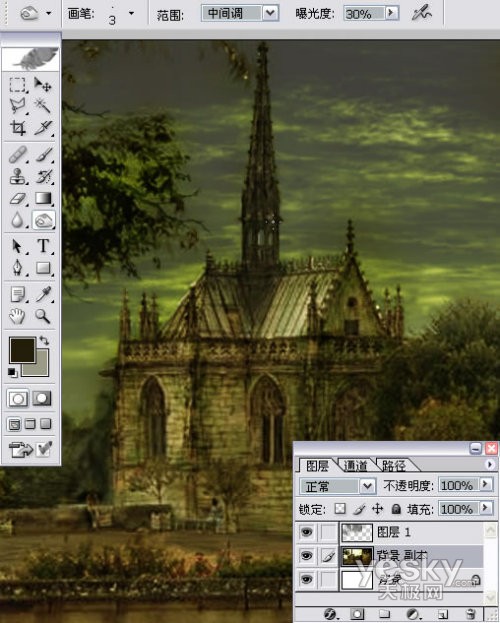Select the Gradient tool

[x=43, y=198]
